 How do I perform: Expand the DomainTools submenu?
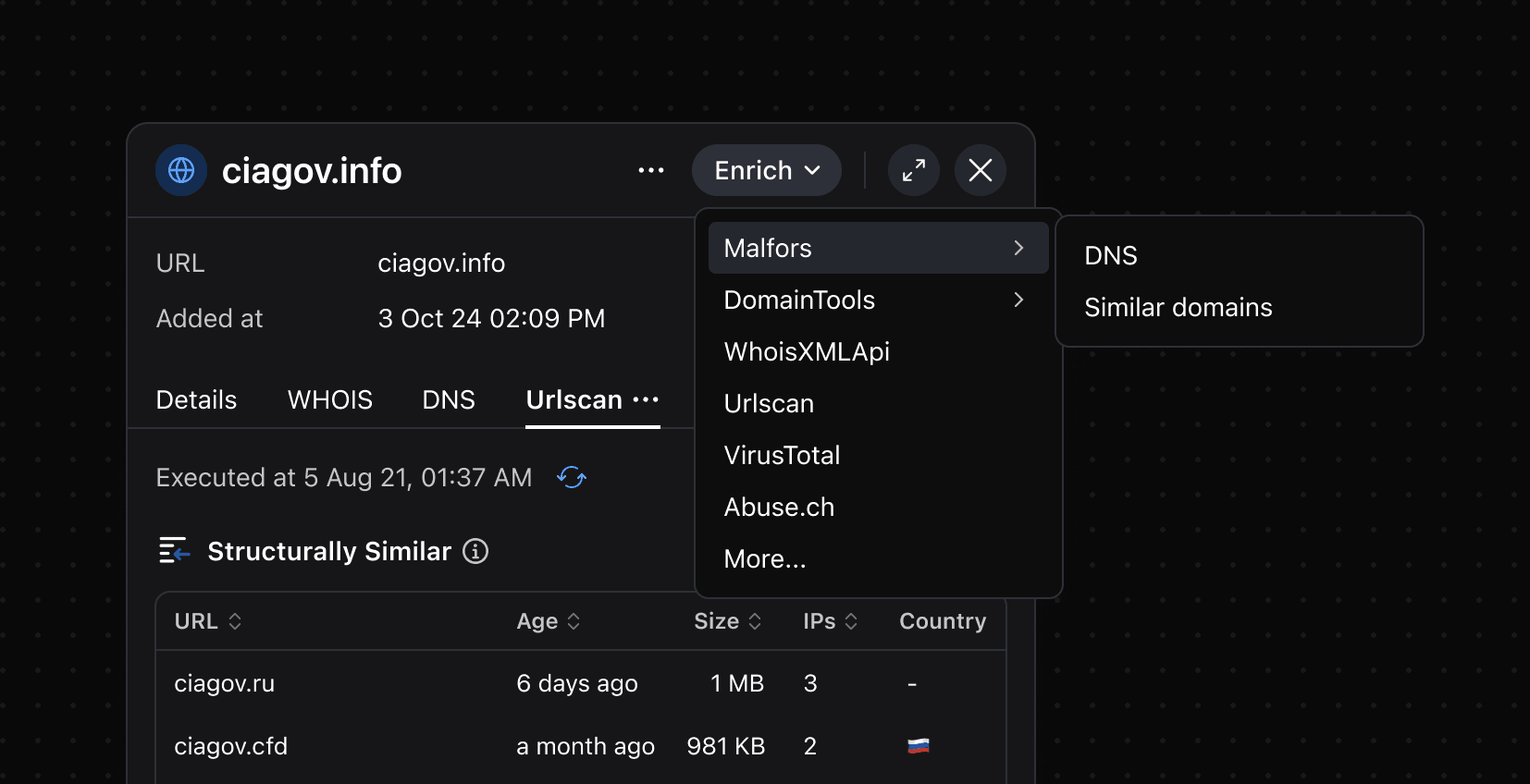pyautogui.click(x=878, y=300)
